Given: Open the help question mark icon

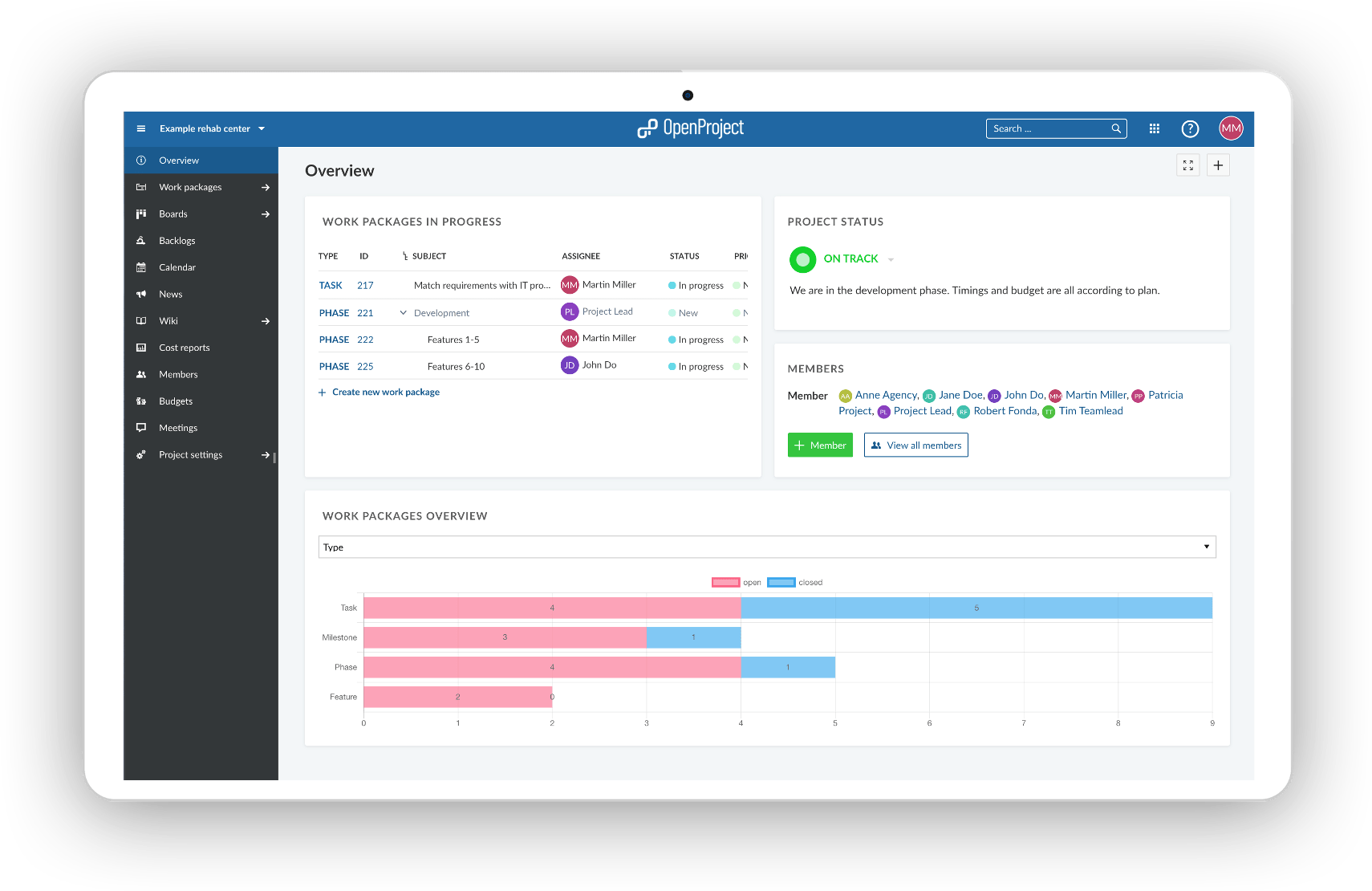Looking at the screenshot, I should point(1190,128).
